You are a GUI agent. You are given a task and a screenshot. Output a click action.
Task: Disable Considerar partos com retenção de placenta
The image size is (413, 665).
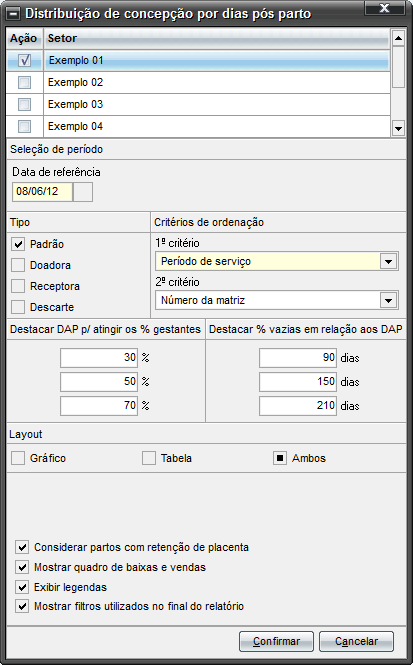click(x=22, y=547)
